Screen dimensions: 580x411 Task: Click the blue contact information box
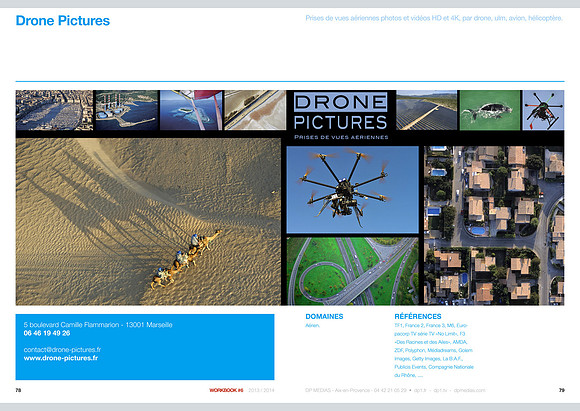tap(145, 347)
